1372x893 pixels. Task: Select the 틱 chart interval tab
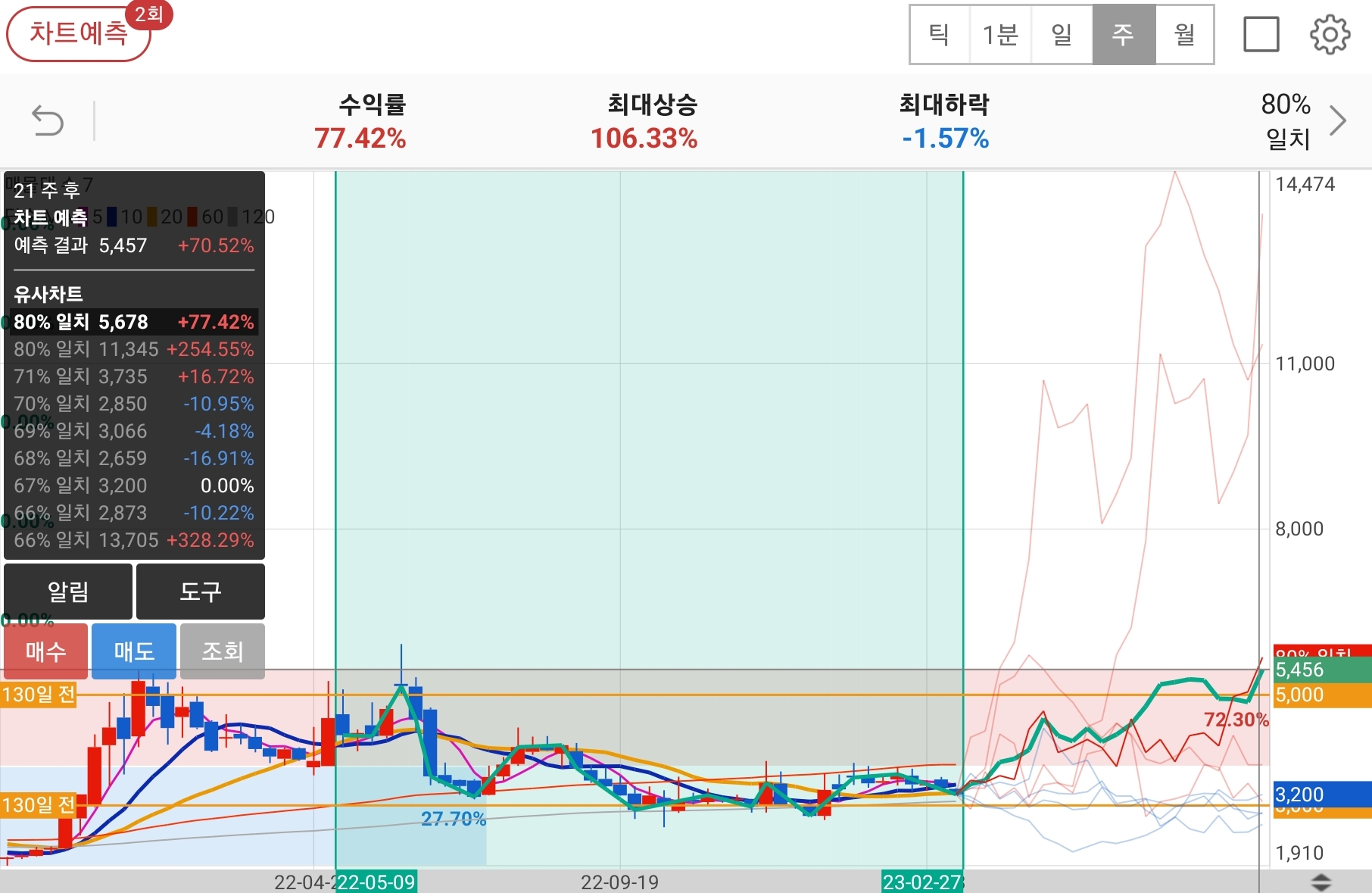[939, 35]
